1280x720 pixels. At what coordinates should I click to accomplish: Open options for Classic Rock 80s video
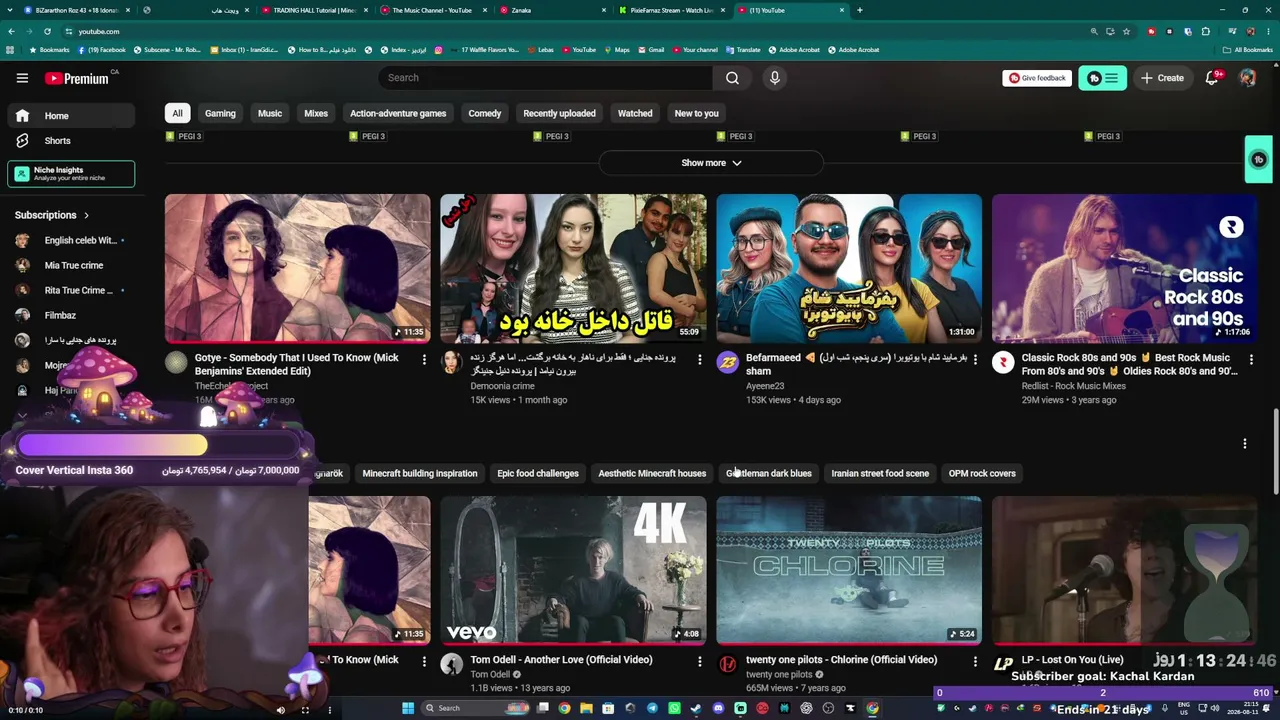pos(1251,359)
